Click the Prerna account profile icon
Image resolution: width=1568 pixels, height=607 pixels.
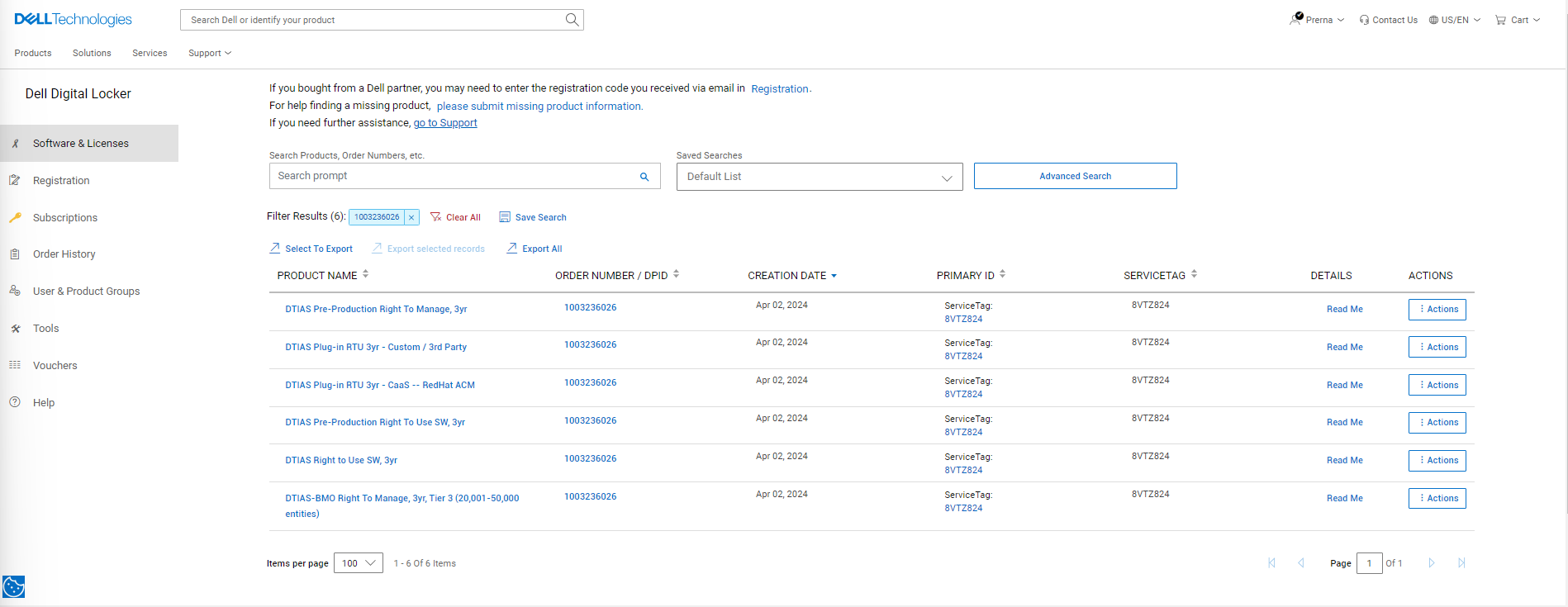[1295, 19]
